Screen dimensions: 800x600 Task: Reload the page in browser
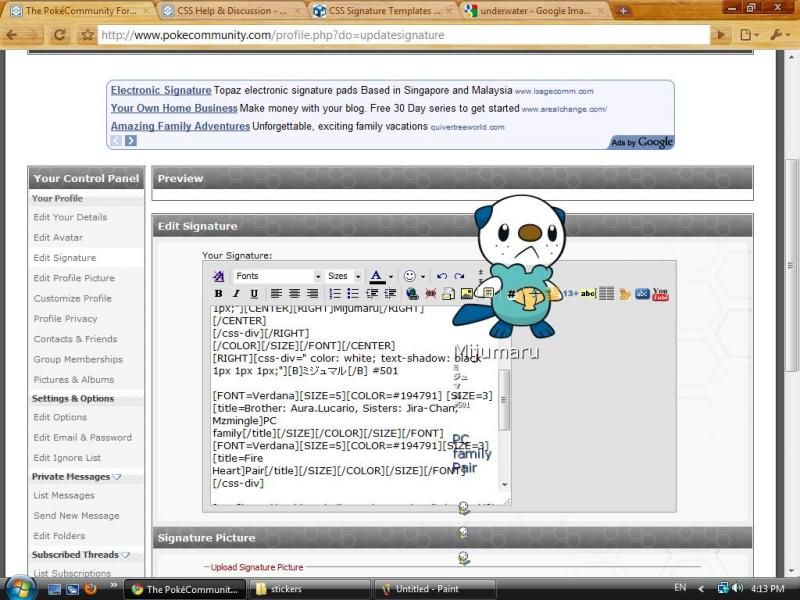(60, 35)
